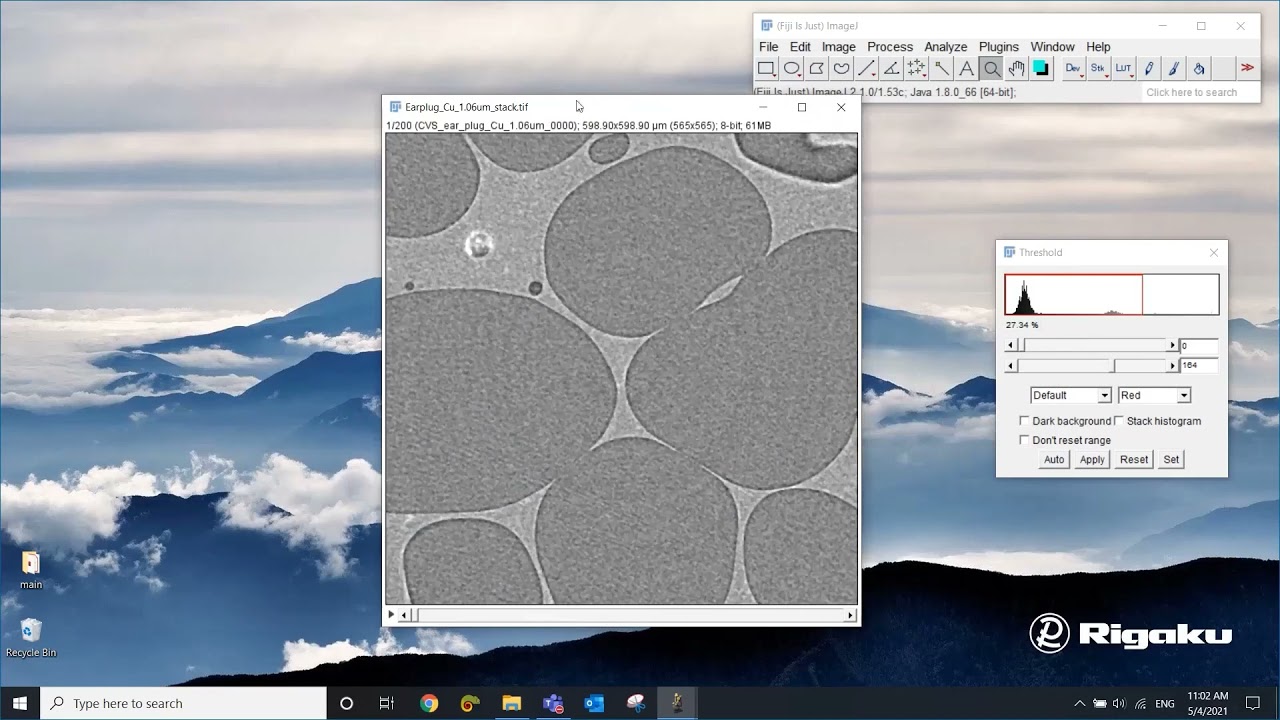Viewport: 1280px width, 720px height.
Task: Click the color picker swatch in toolbar
Action: 1041,69
